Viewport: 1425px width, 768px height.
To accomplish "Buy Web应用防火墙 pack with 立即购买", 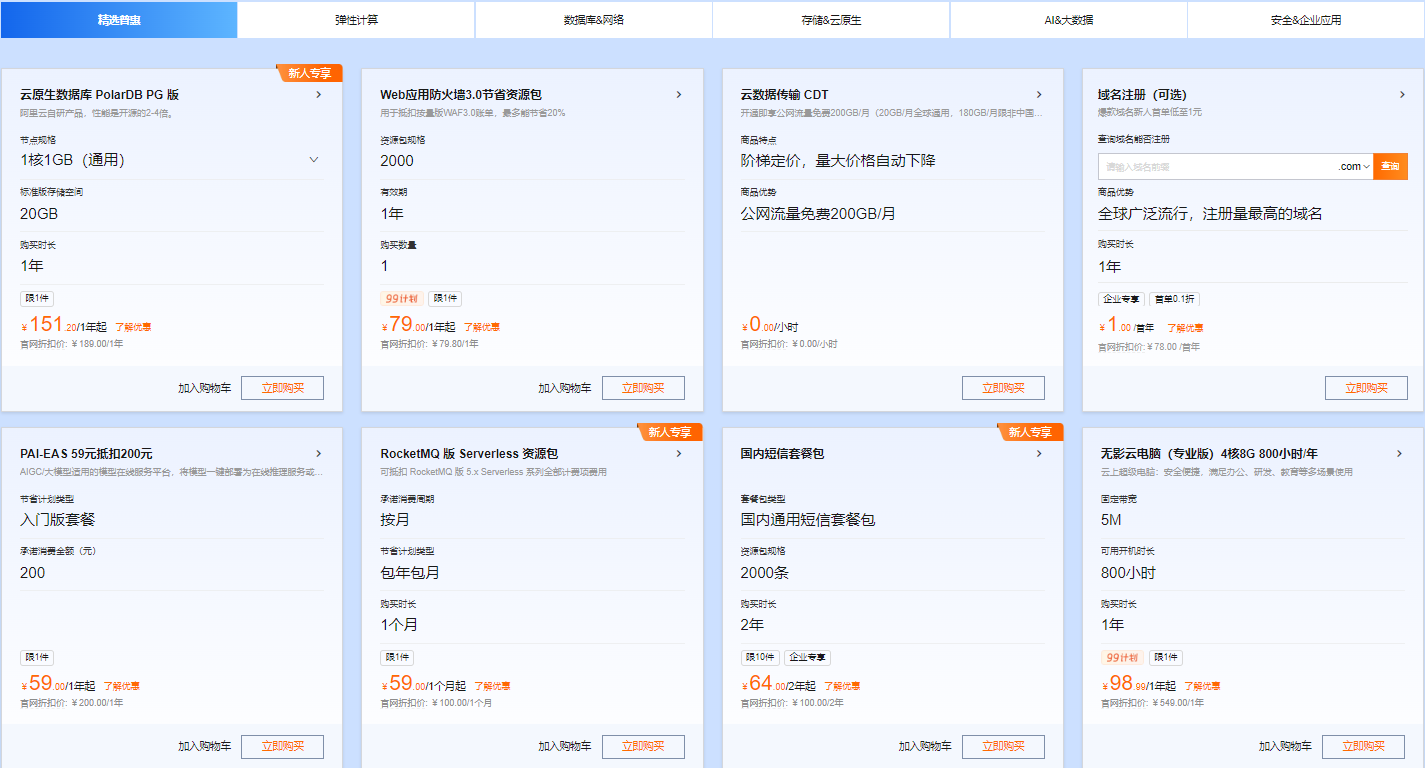I will (643, 388).
